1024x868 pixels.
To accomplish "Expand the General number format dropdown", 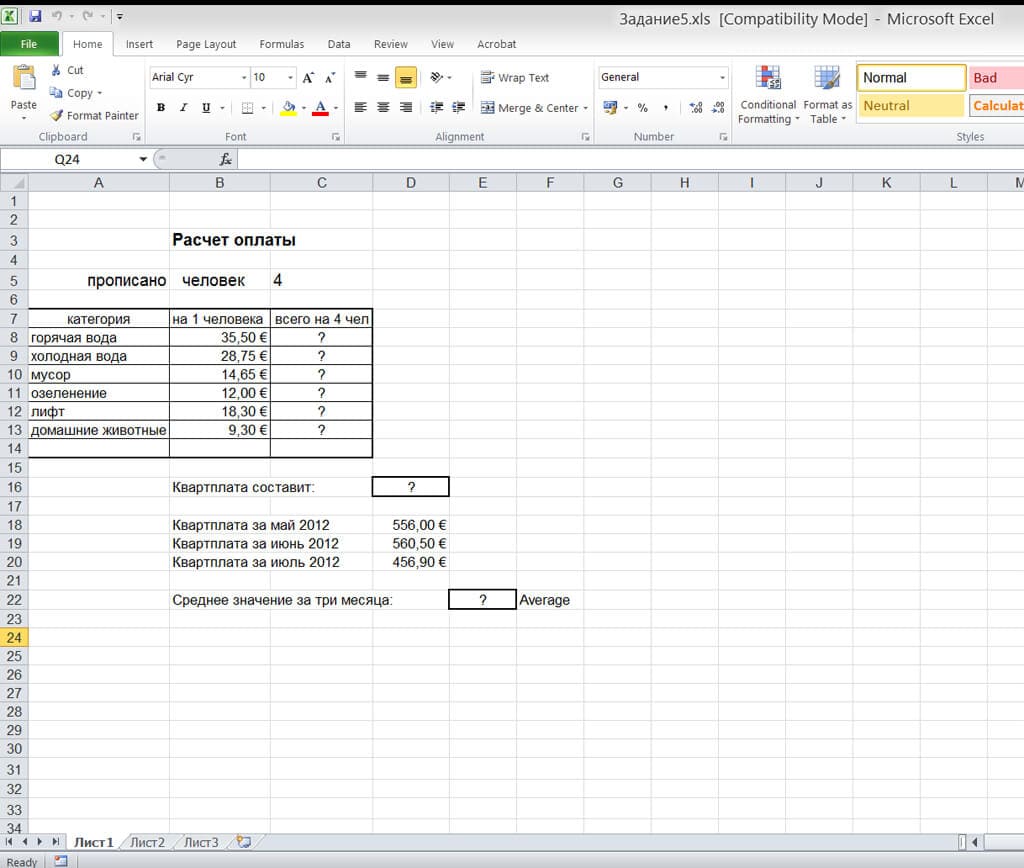I will [x=723, y=78].
